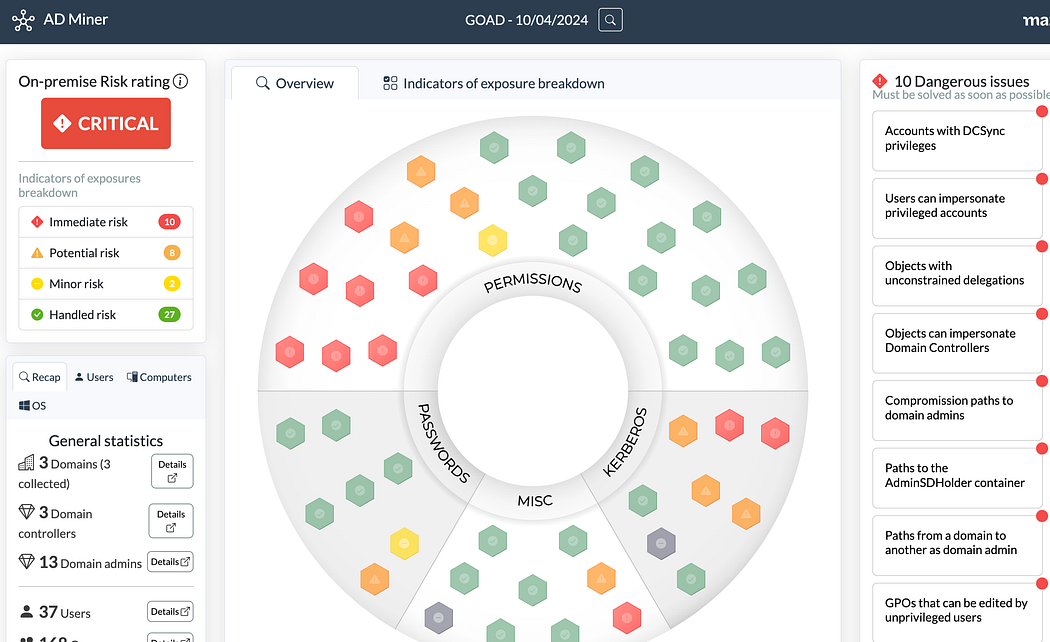
Task: Click the General statistics heading
Action: [x=106, y=440]
